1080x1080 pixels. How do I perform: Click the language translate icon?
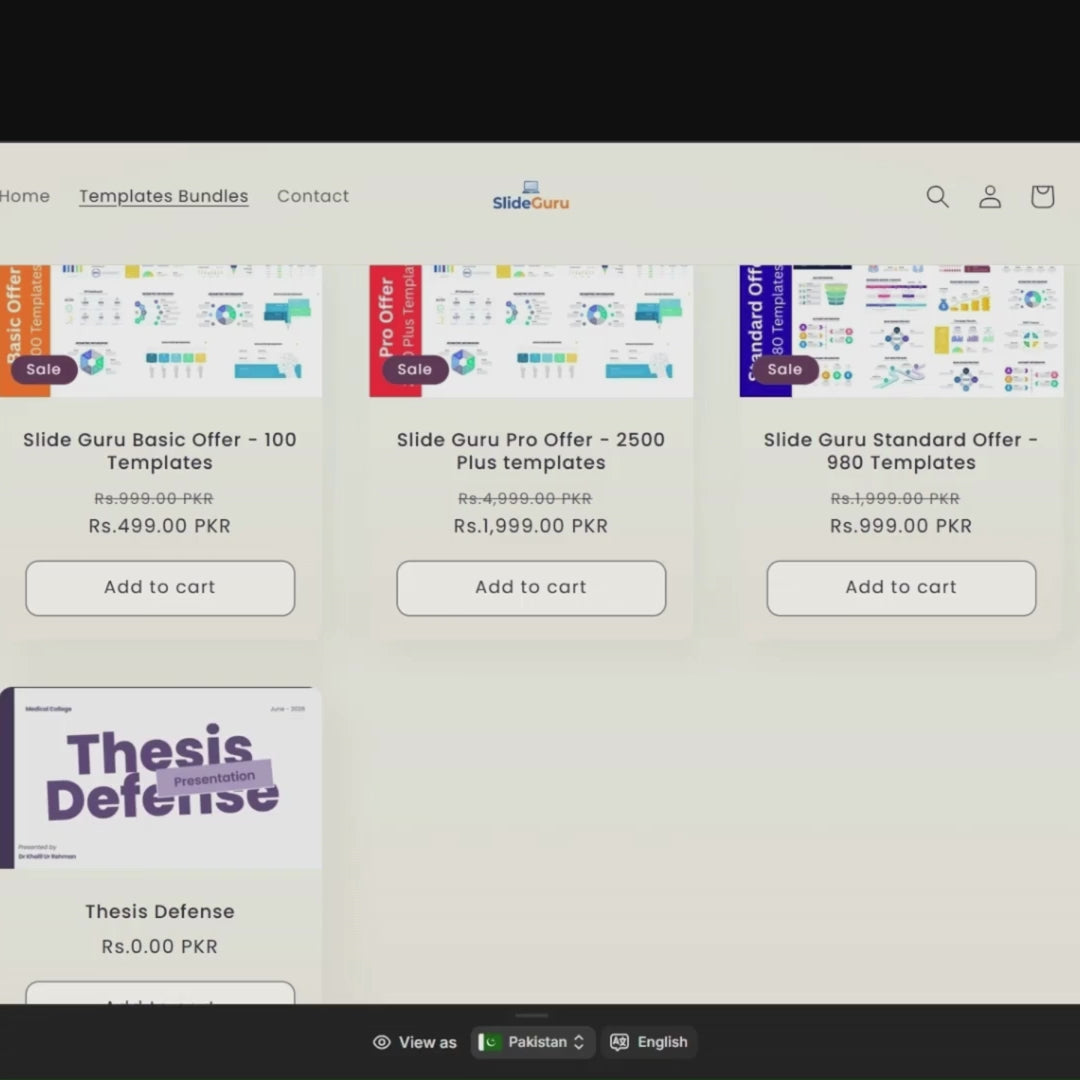[x=619, y=1041]
